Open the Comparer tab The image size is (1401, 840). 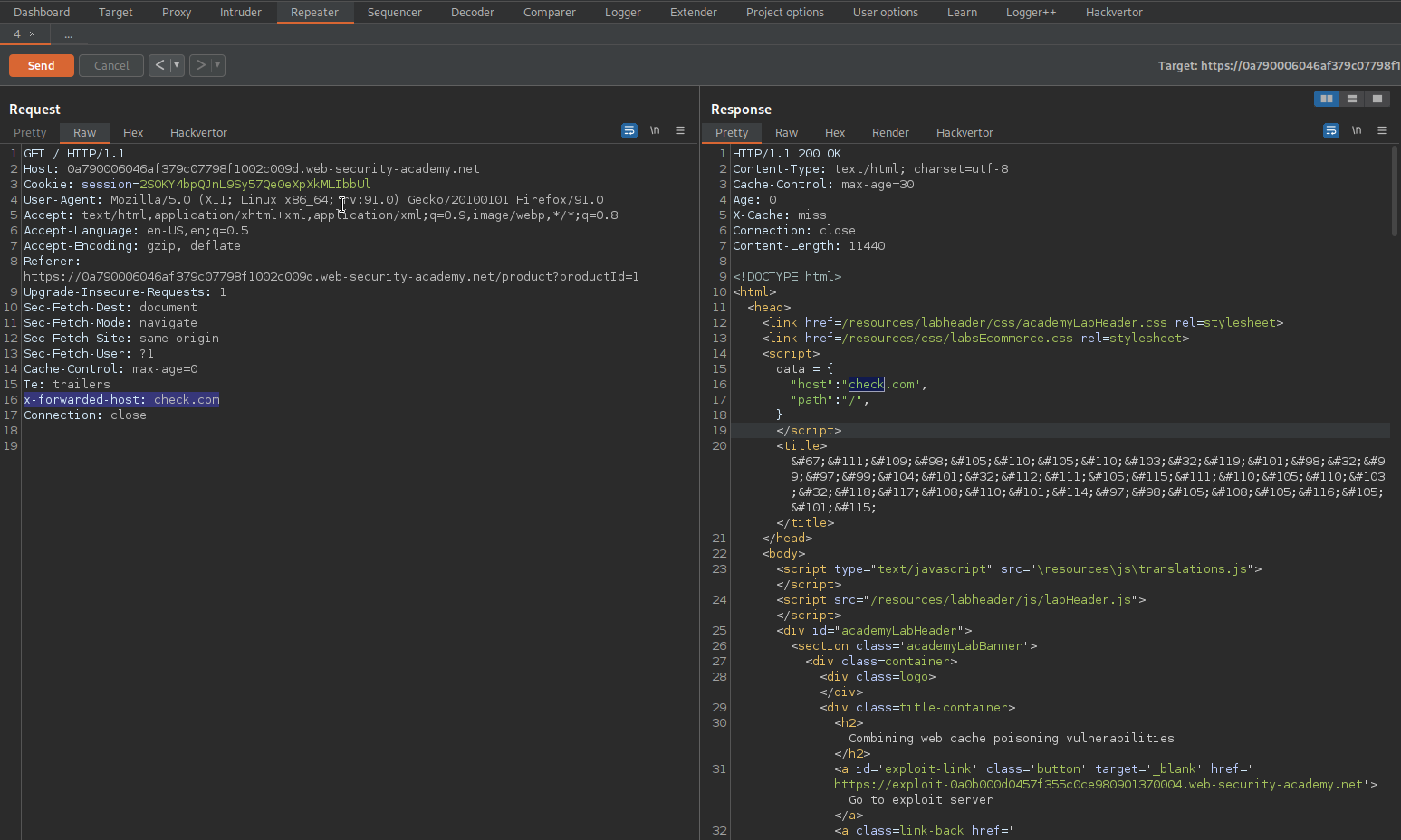(550, 13)
